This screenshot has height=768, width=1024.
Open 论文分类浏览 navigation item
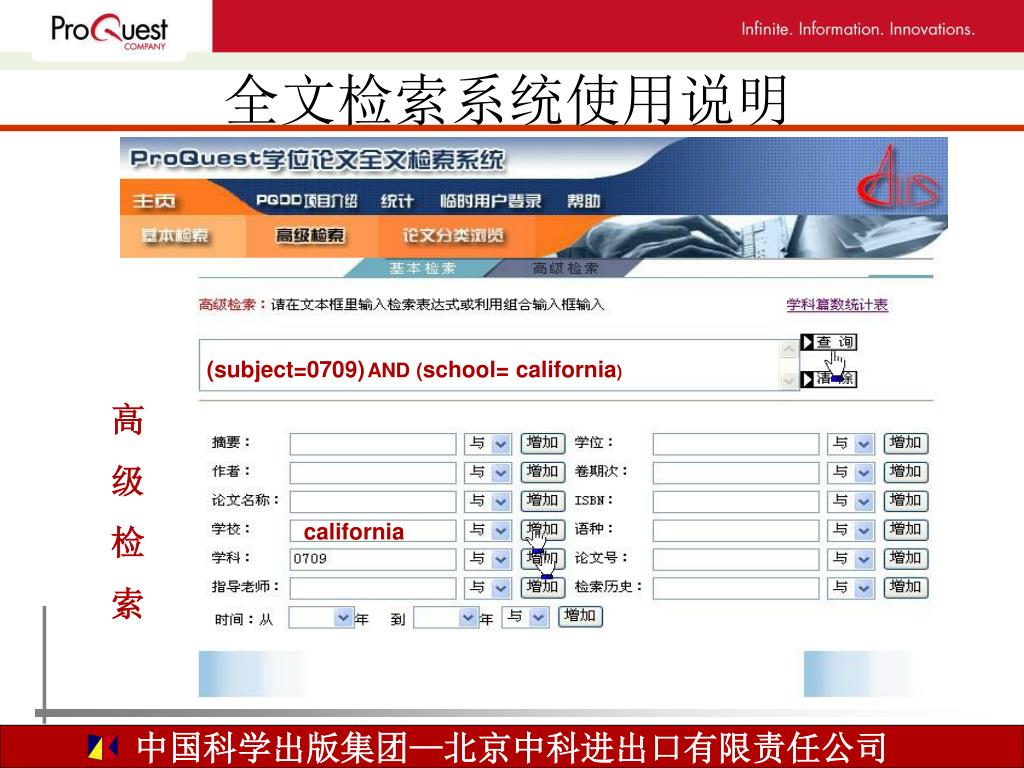[x=453, y=235]
